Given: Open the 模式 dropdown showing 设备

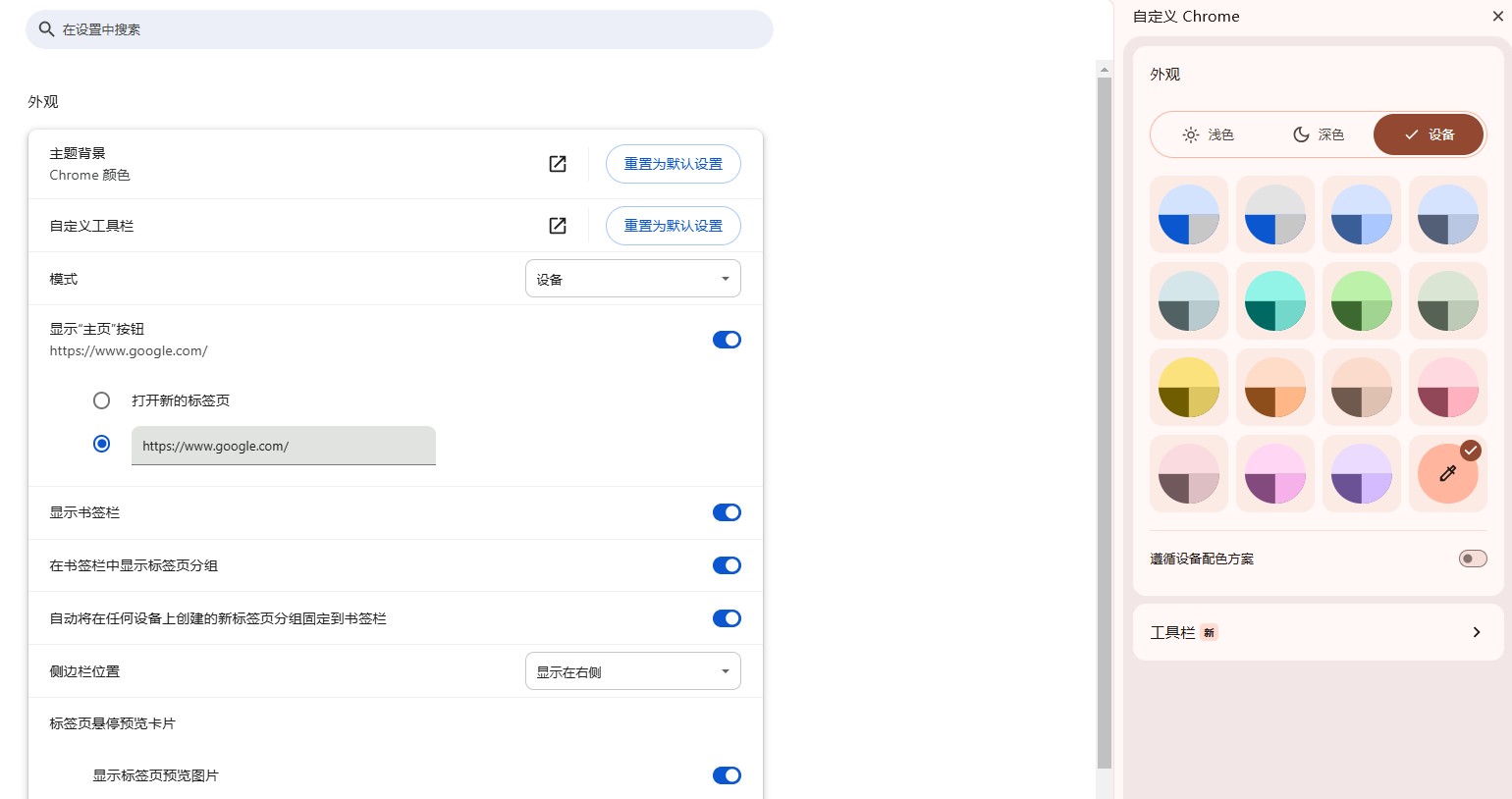Looking at the screenshot, I should [633, 279].
